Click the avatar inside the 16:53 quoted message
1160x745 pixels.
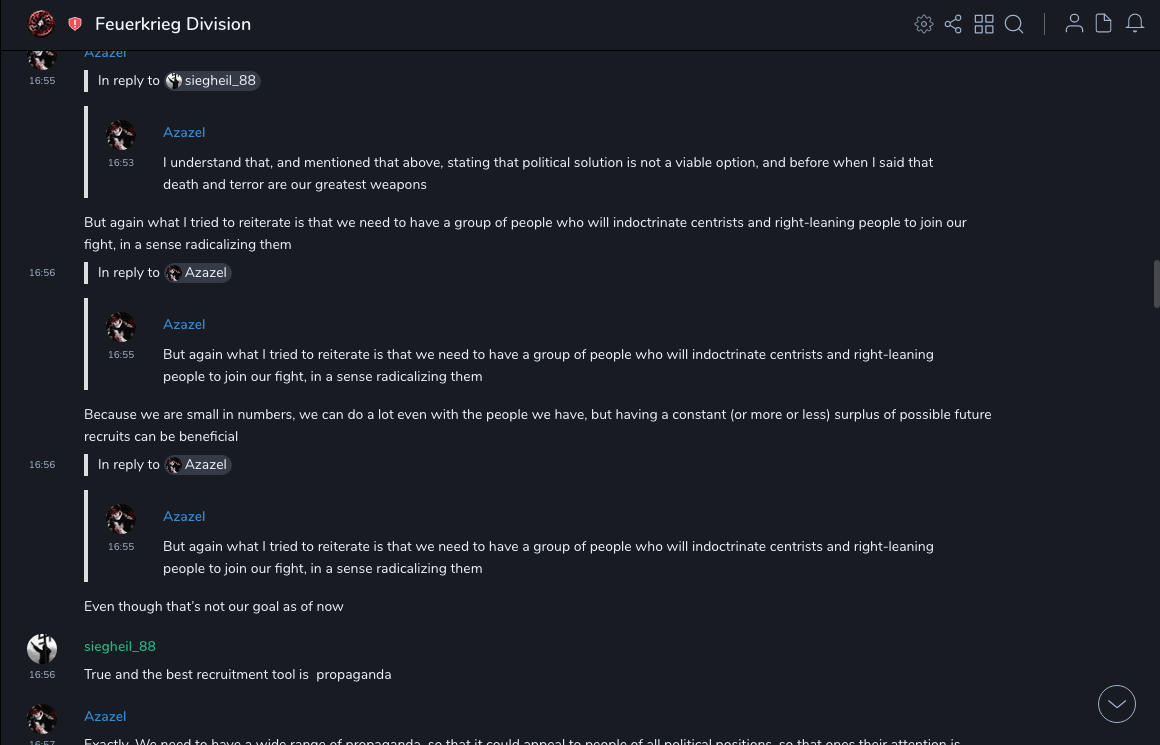121,135
